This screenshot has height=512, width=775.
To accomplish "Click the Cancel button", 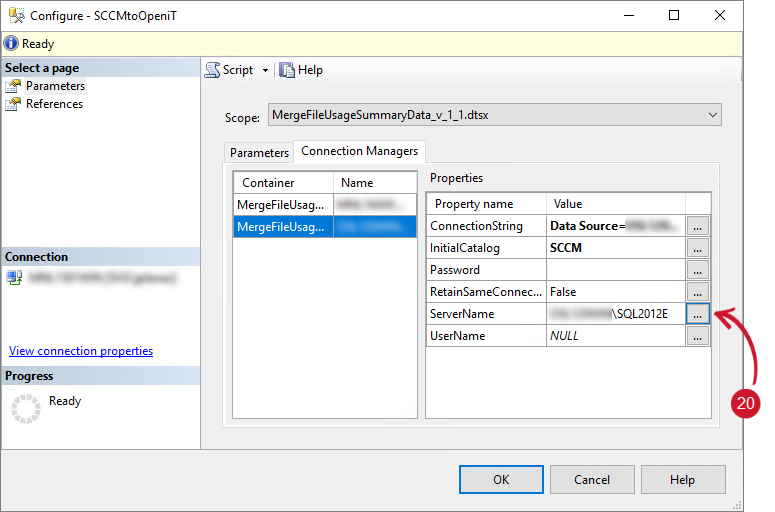I will [x=592, y=479].
